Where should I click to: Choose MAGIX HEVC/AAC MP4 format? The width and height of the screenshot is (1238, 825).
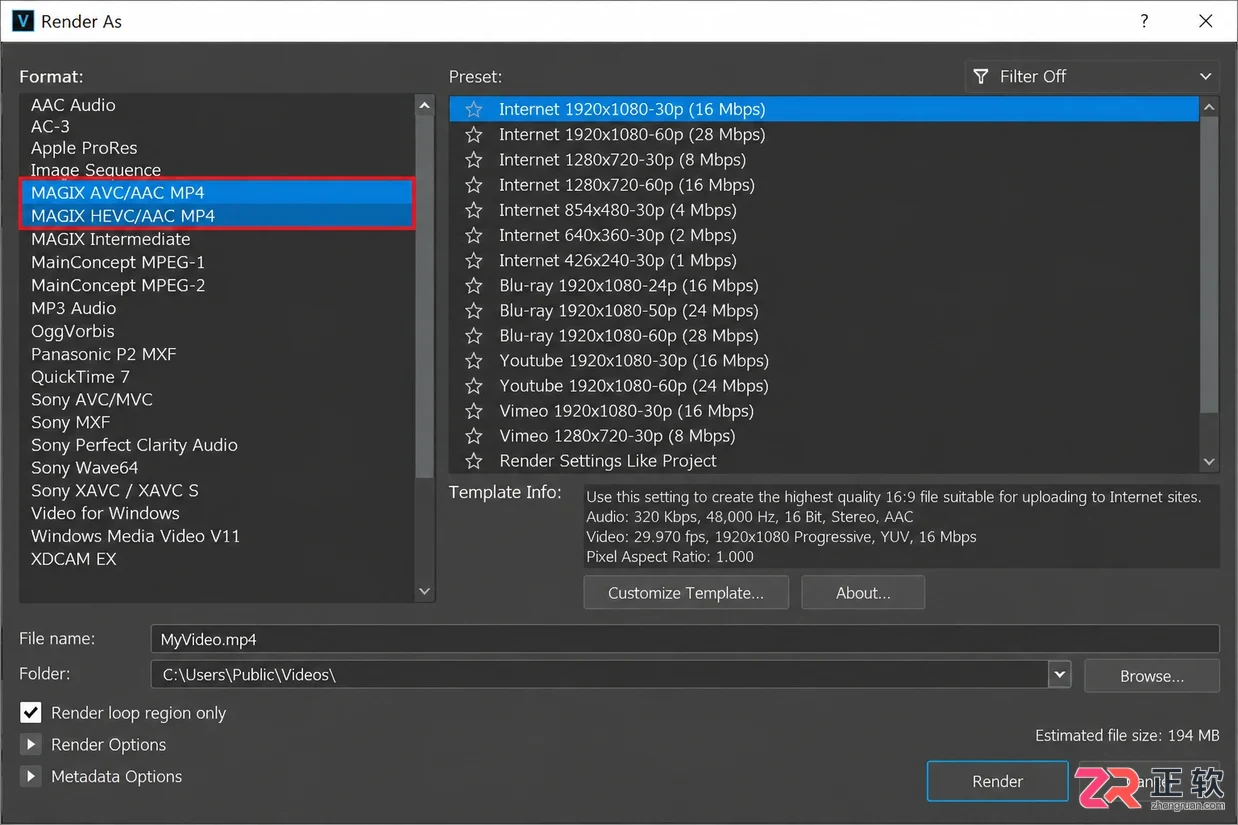tap(217, 216)
